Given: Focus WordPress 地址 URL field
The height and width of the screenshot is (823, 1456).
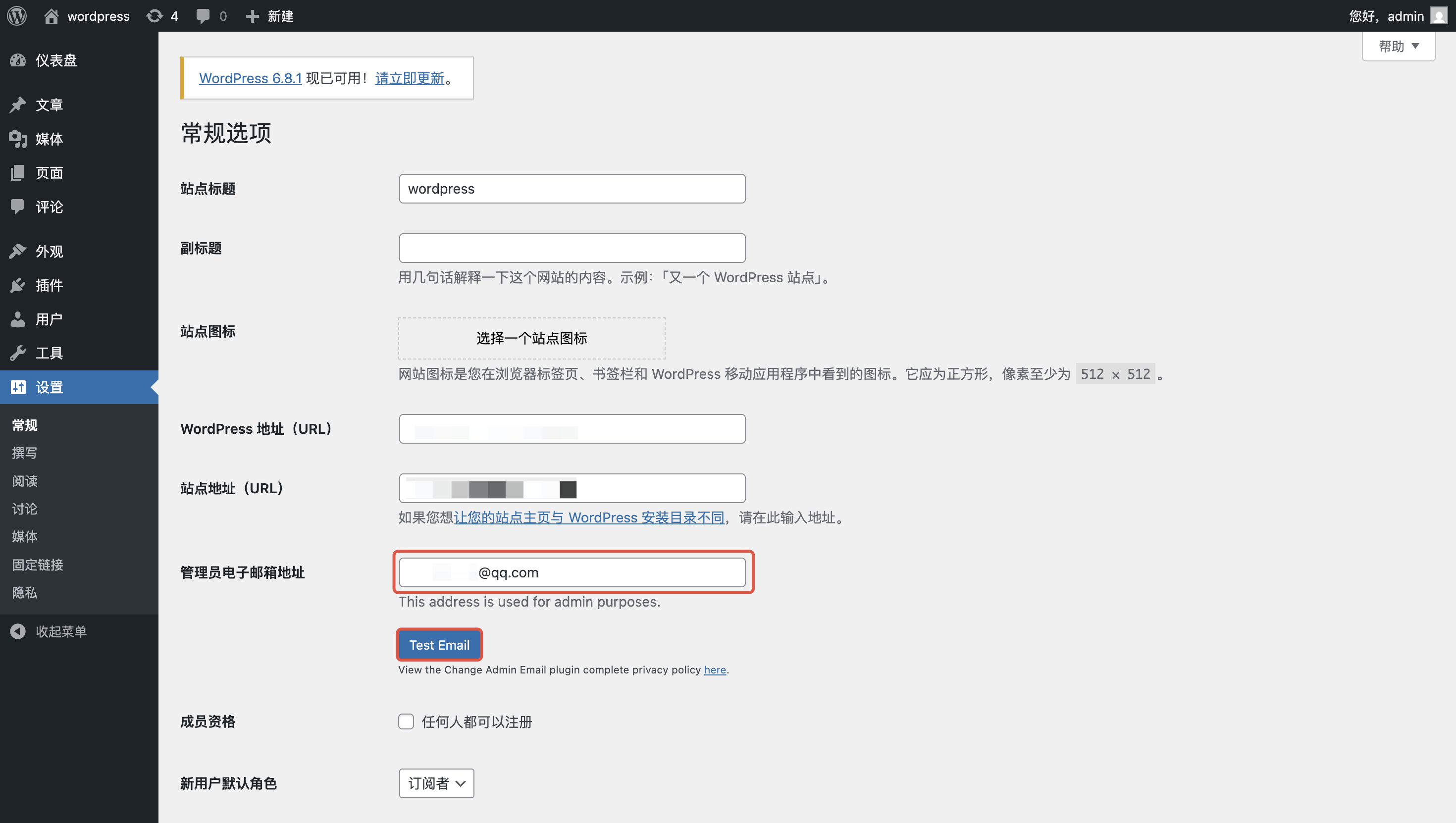Looking at the screenshot, I should tap(572, 428).
